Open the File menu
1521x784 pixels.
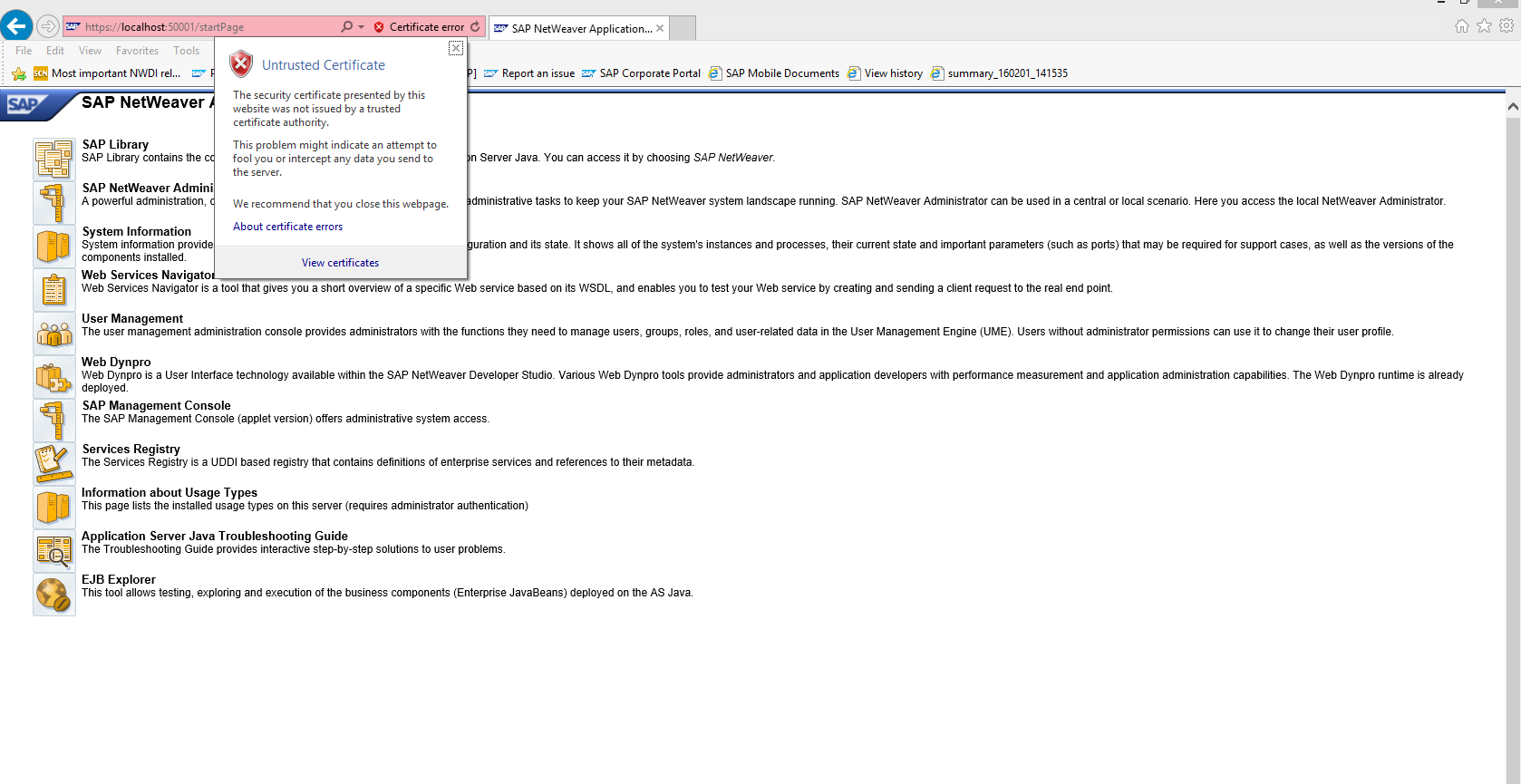[x=24, y=51]
